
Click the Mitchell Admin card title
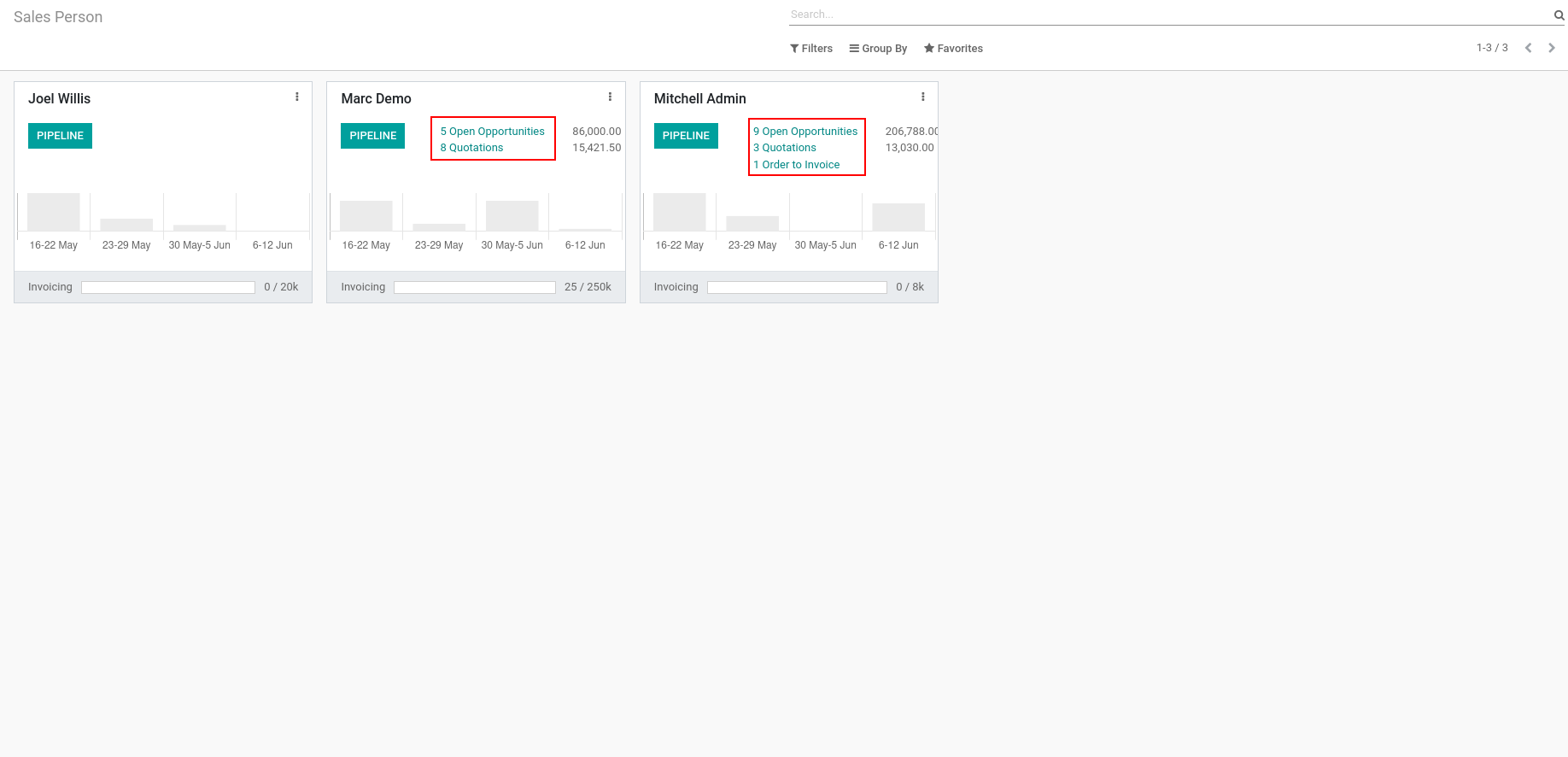700,99
